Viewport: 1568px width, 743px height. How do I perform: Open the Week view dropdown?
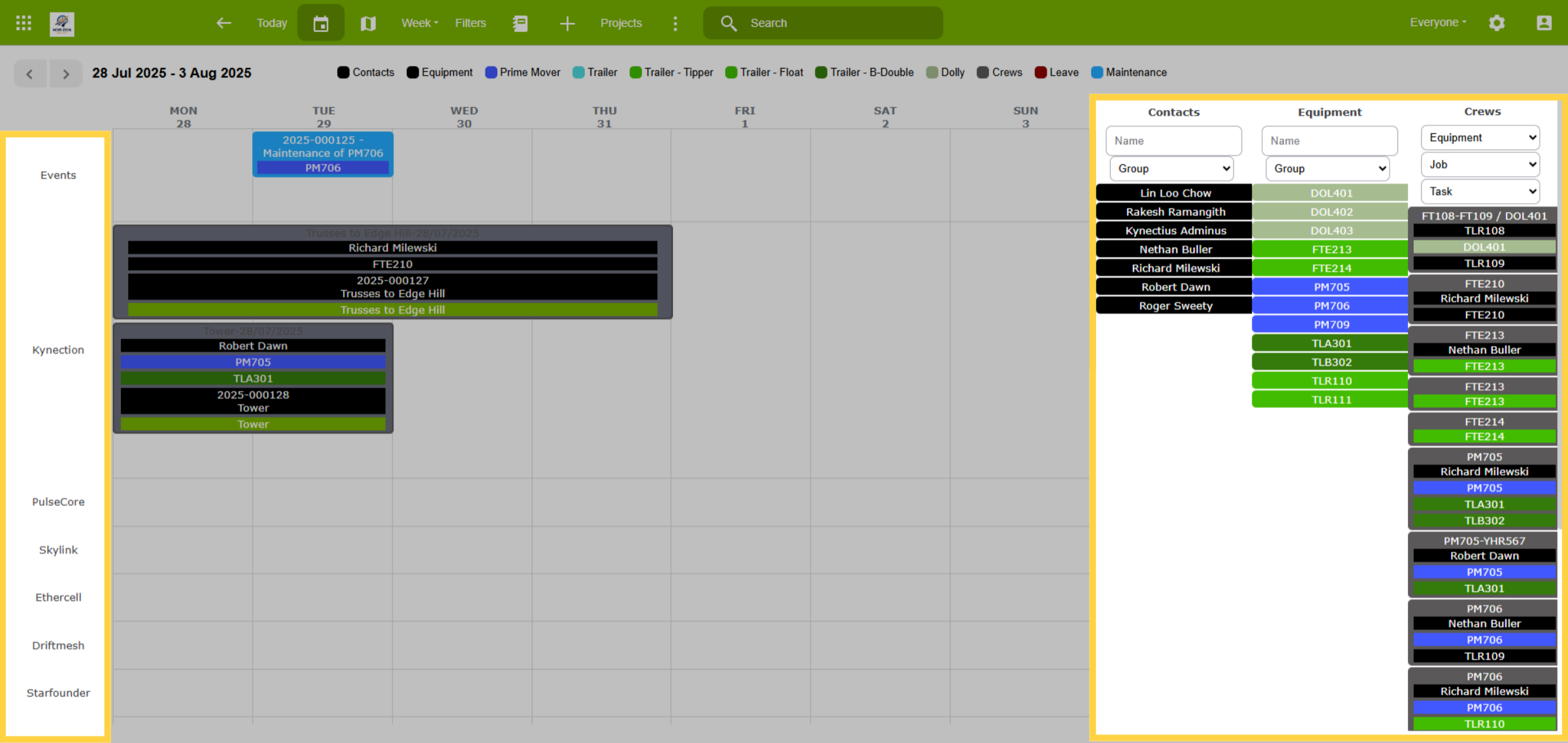coord(419,23)
